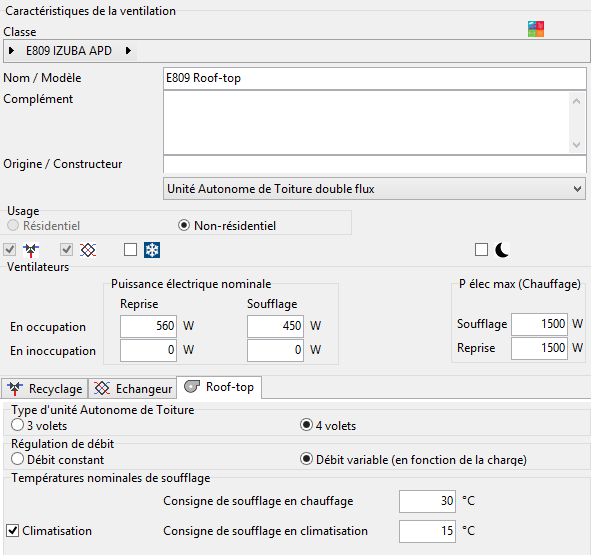Switch to the Recyclage tab

tap(44, 388)
